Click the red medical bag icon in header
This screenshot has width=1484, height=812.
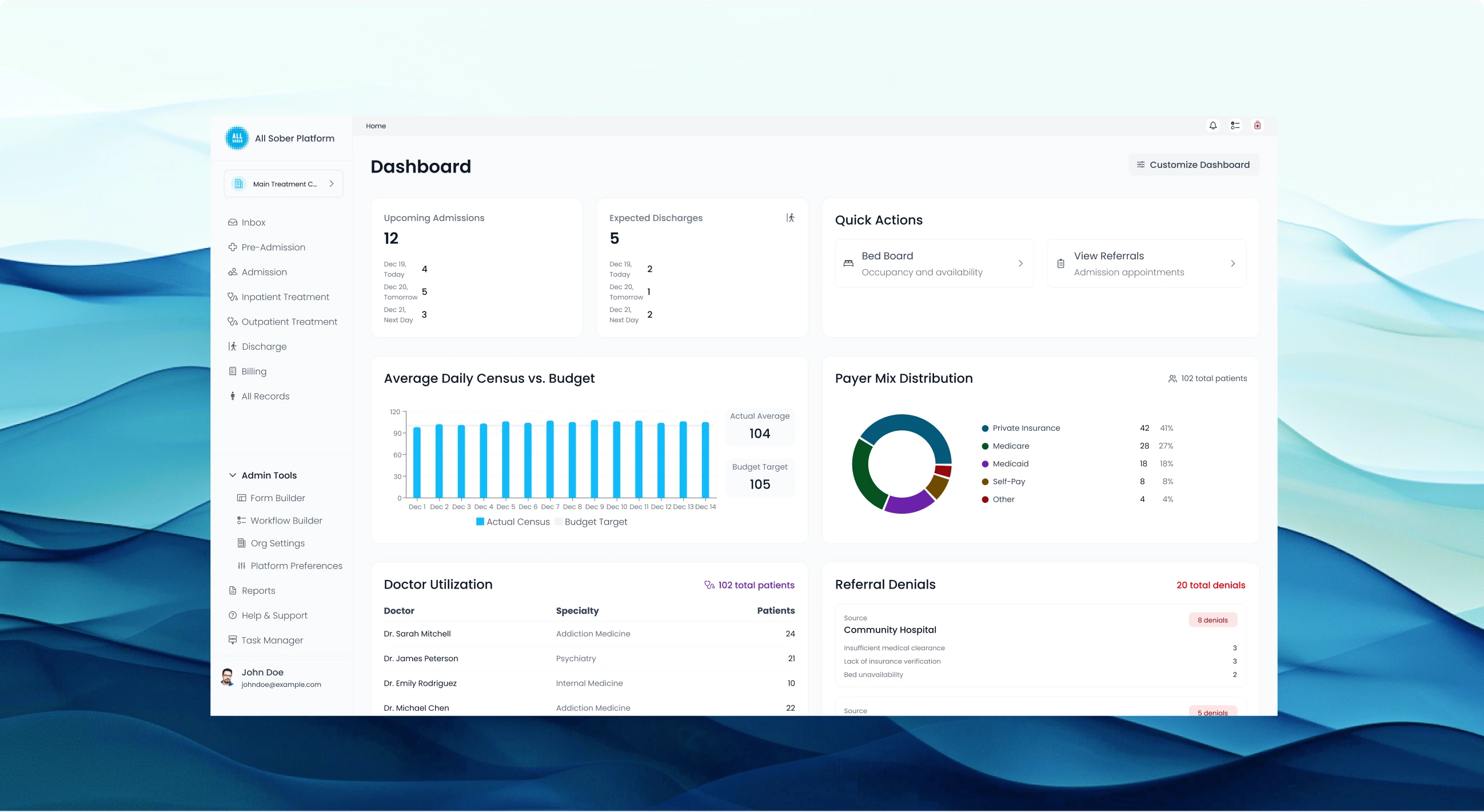point(1257,126)
